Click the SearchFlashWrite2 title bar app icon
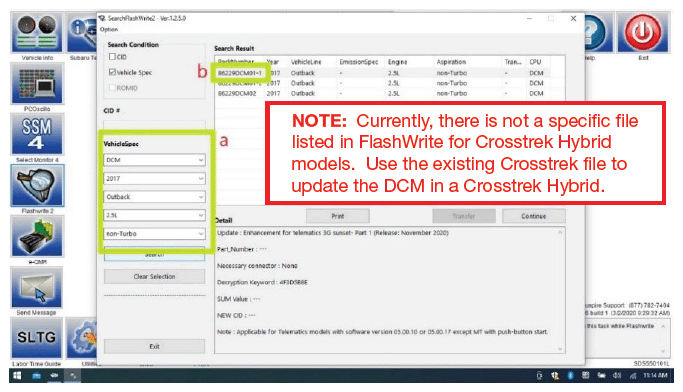This screenshot has width=683, height=392. 102,18
